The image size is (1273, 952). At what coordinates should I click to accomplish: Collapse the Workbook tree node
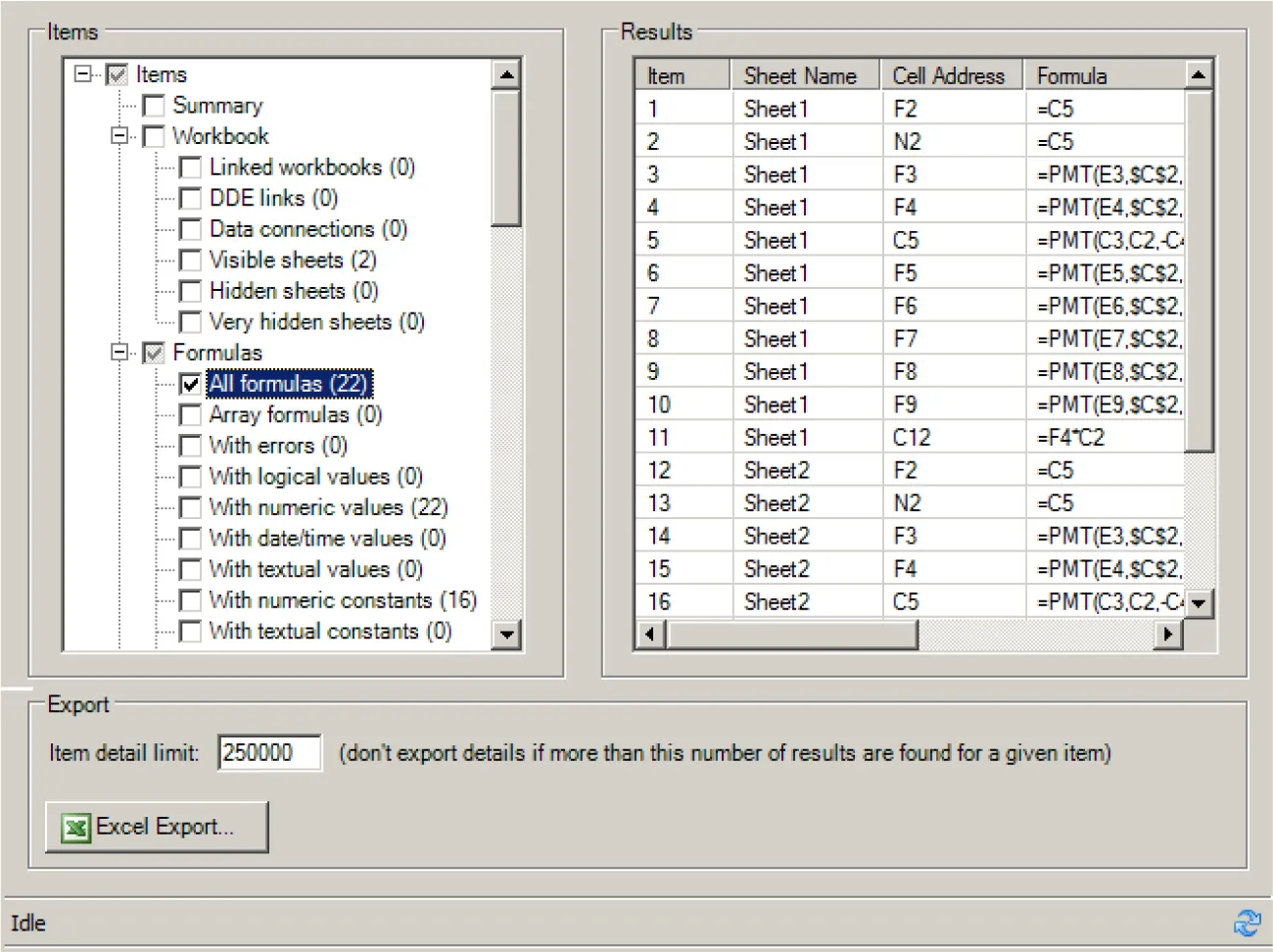click(118, 136)
